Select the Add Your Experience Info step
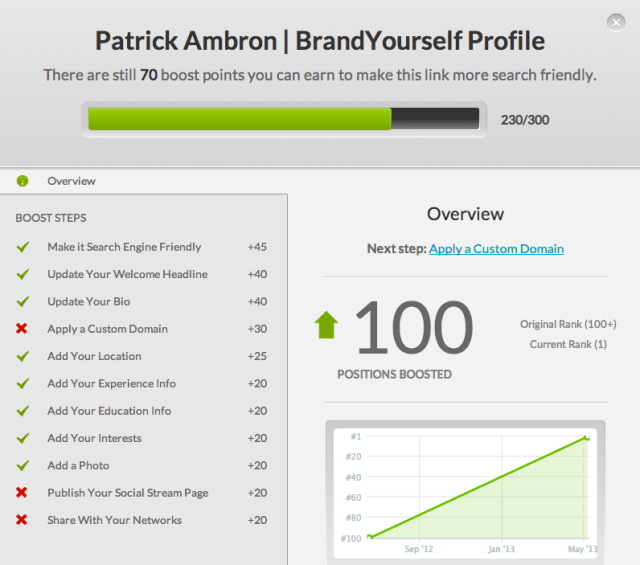 111,383
